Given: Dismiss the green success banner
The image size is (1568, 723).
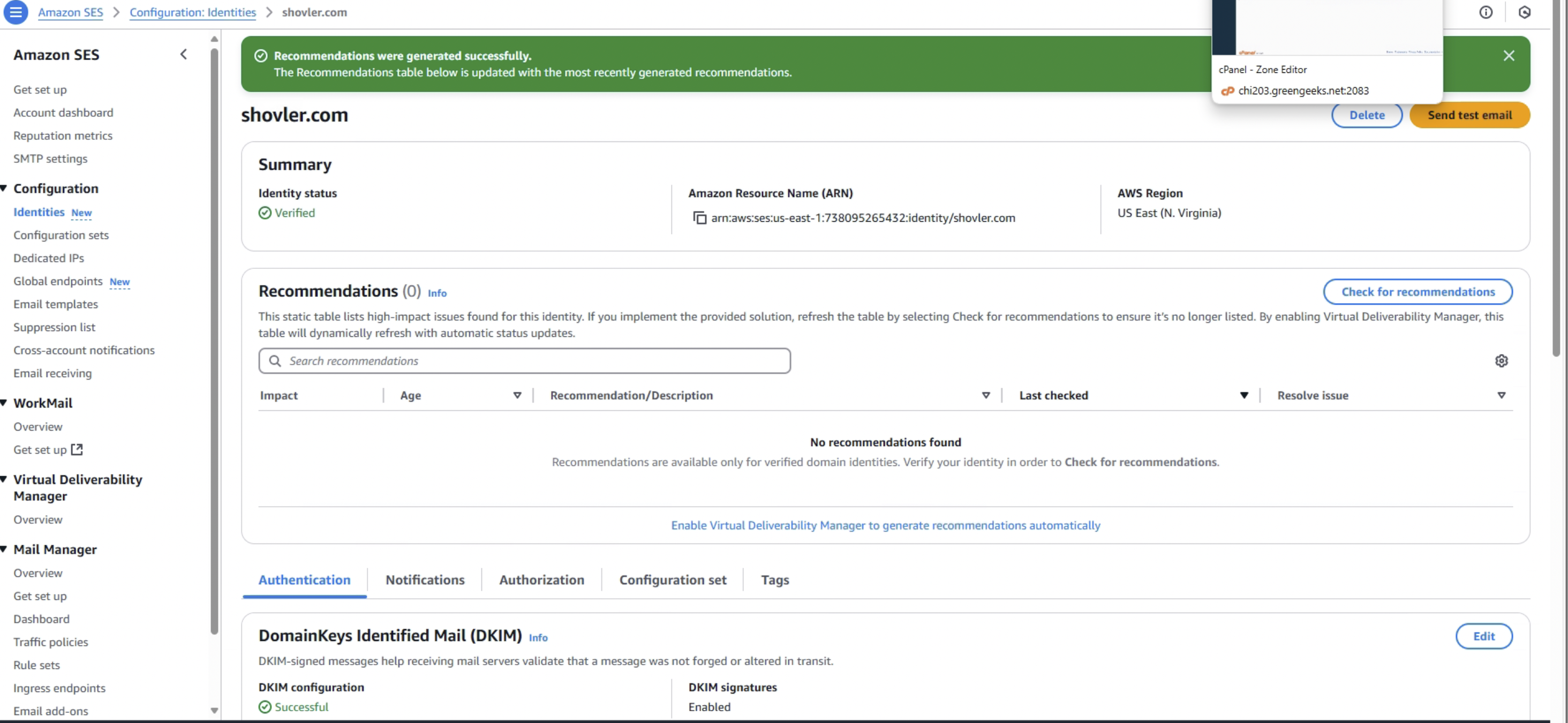Looking at the screenshot, I should pyautogui.click(x=1509, y=56).
